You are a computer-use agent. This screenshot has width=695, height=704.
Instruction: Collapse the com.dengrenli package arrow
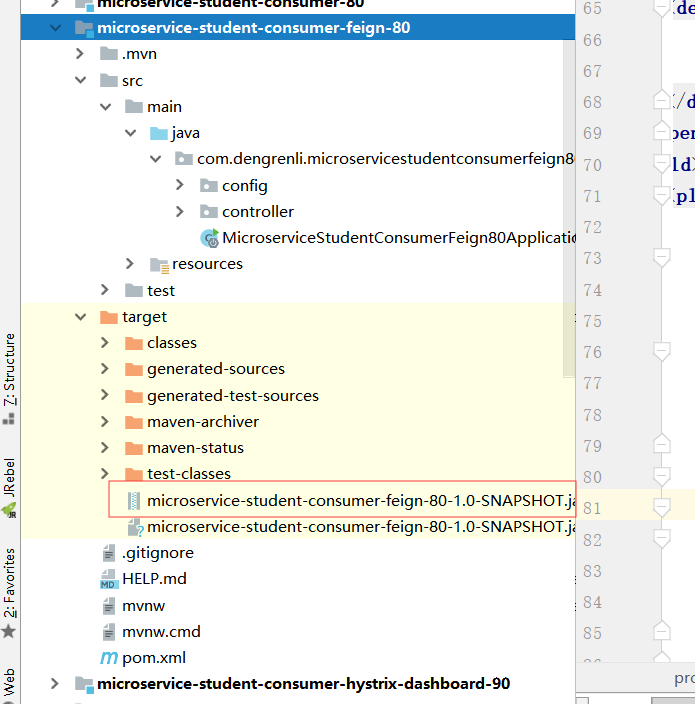(156, 159)
